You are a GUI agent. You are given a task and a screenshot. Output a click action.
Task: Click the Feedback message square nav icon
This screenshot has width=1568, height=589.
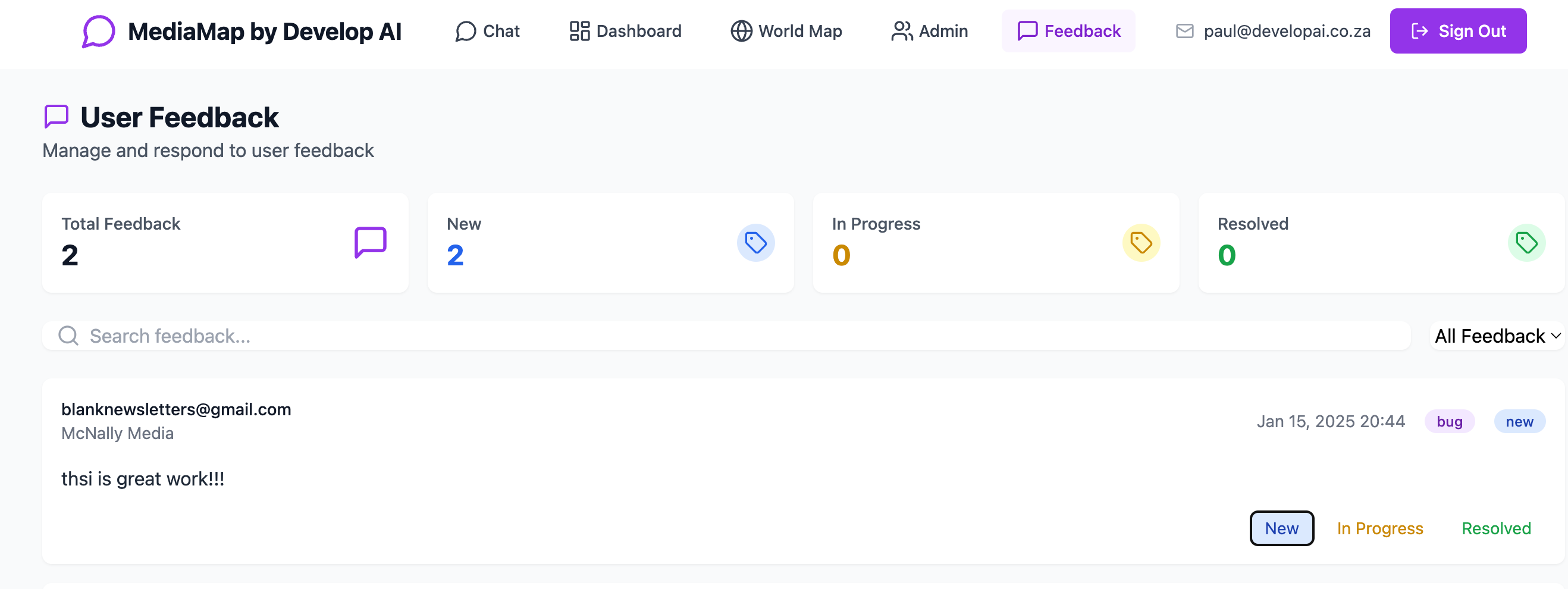(x=1027, y=31)
